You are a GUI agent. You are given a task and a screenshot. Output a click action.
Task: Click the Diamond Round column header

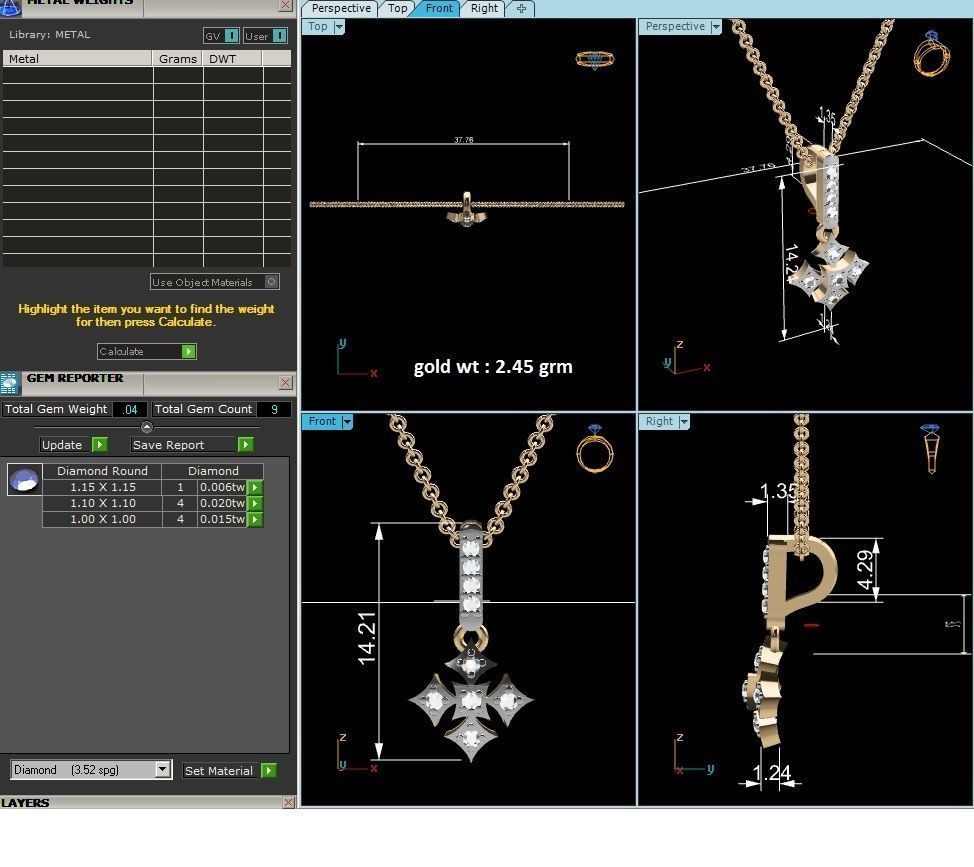click(x=102, y=471)
